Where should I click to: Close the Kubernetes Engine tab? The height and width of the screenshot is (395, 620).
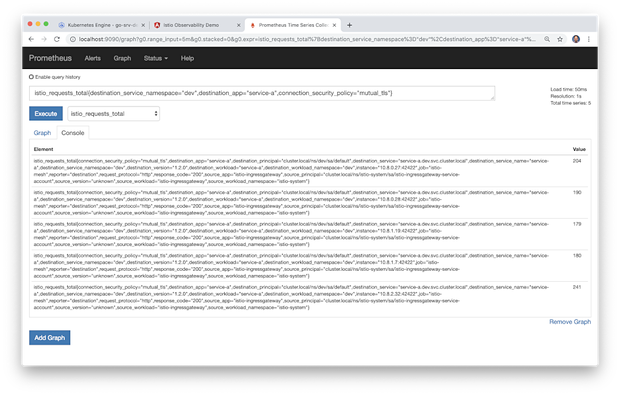pyautogui.click(x=143, y=25)
